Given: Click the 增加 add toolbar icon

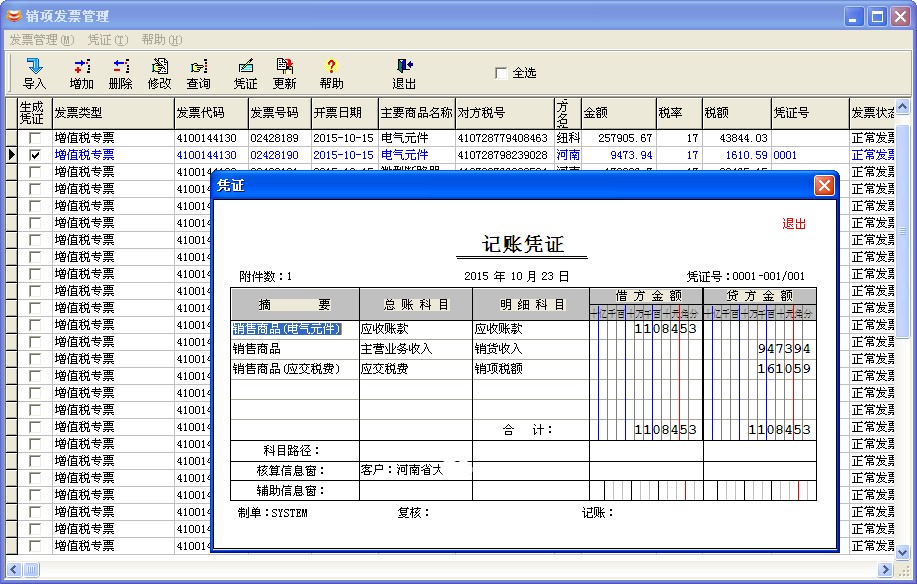Looking at the screenshot, I should coord(81,74).
